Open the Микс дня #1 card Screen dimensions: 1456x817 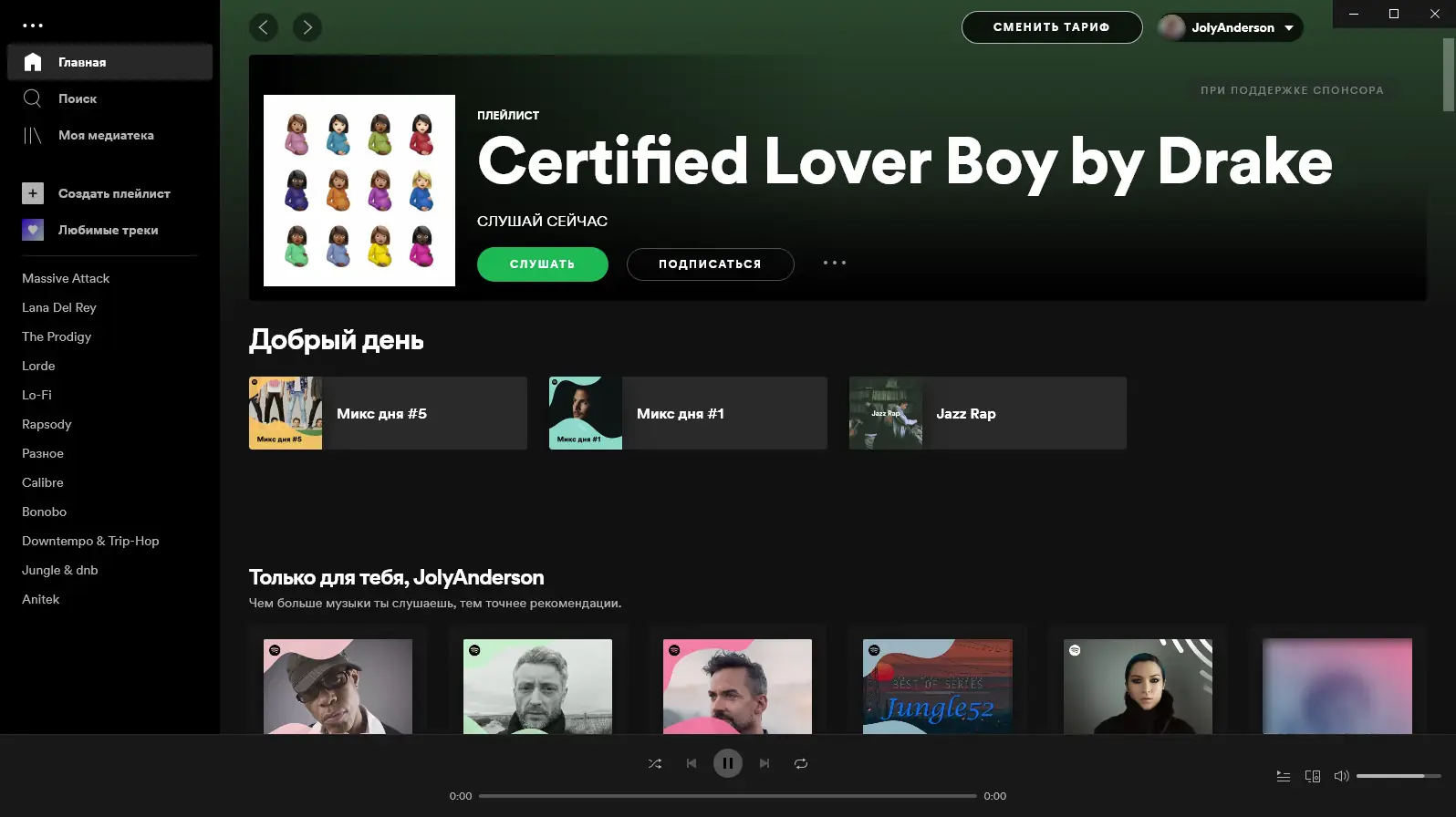click(x=688, y=413)
